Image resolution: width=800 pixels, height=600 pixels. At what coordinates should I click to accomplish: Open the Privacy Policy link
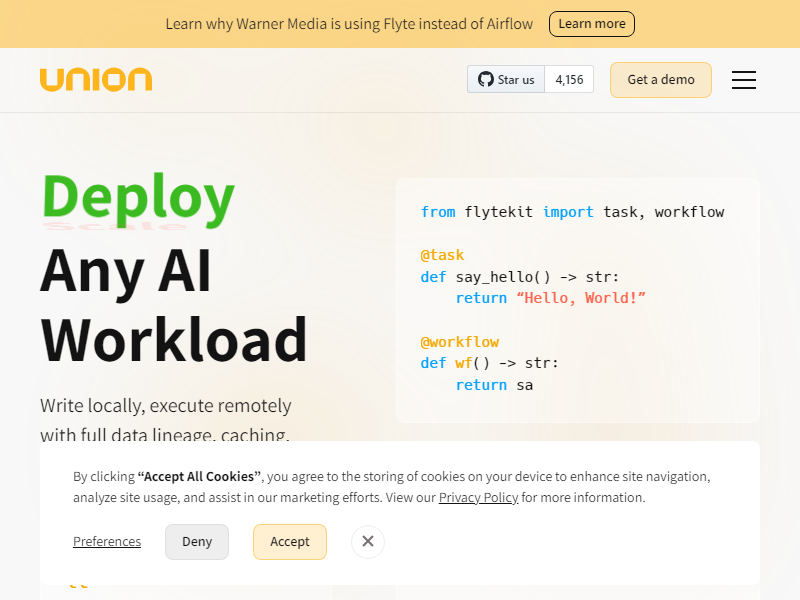click(478, 497)
